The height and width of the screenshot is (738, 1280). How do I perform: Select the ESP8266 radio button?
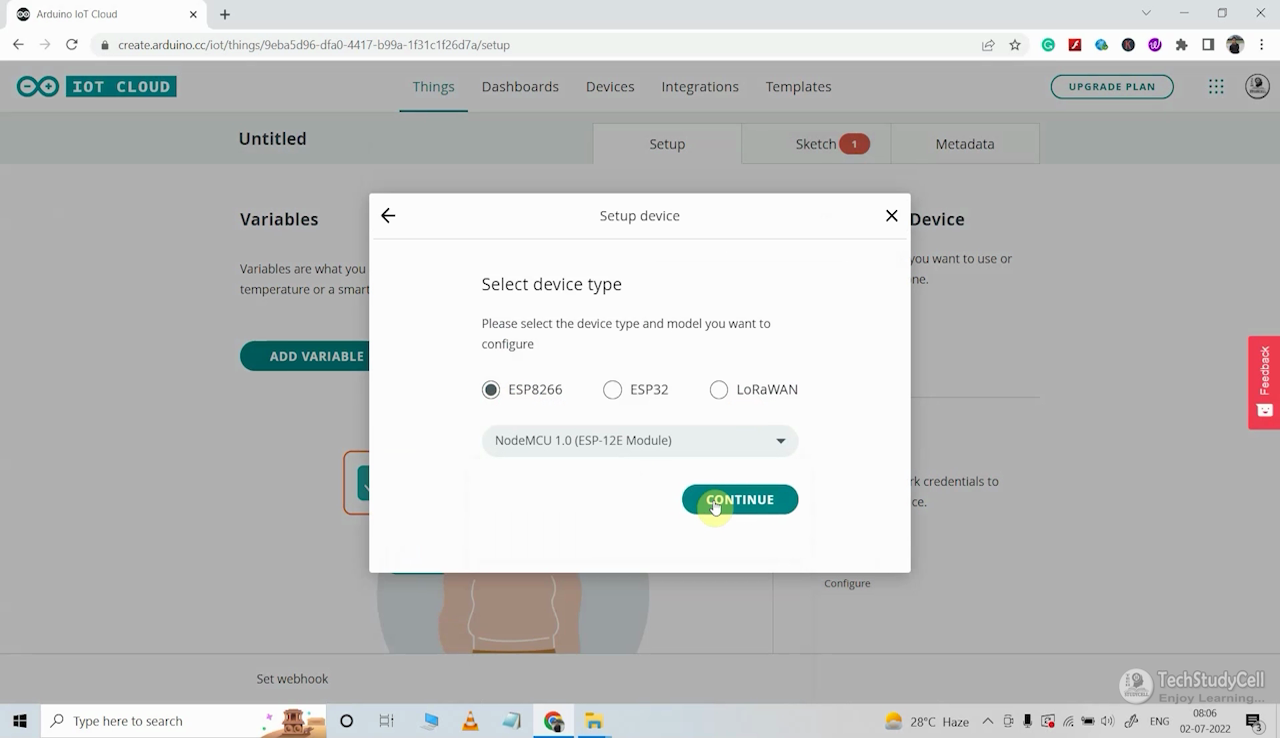point(490,390)
